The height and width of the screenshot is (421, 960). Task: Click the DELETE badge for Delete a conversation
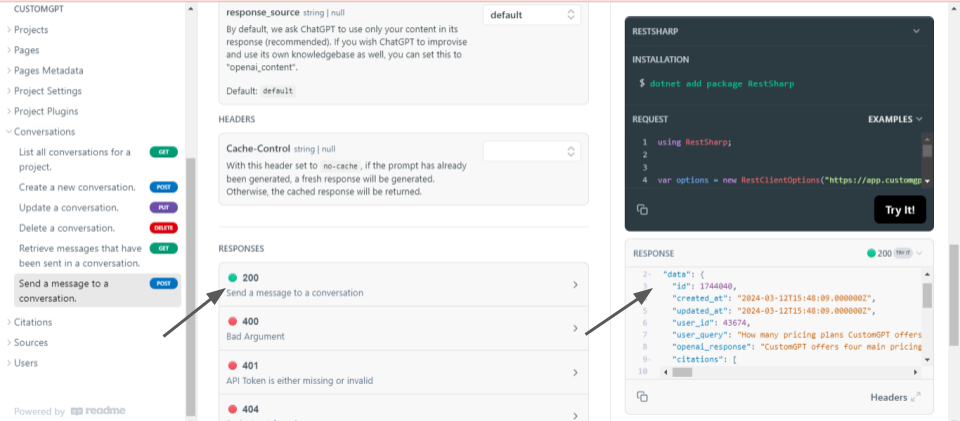point(163,228)
